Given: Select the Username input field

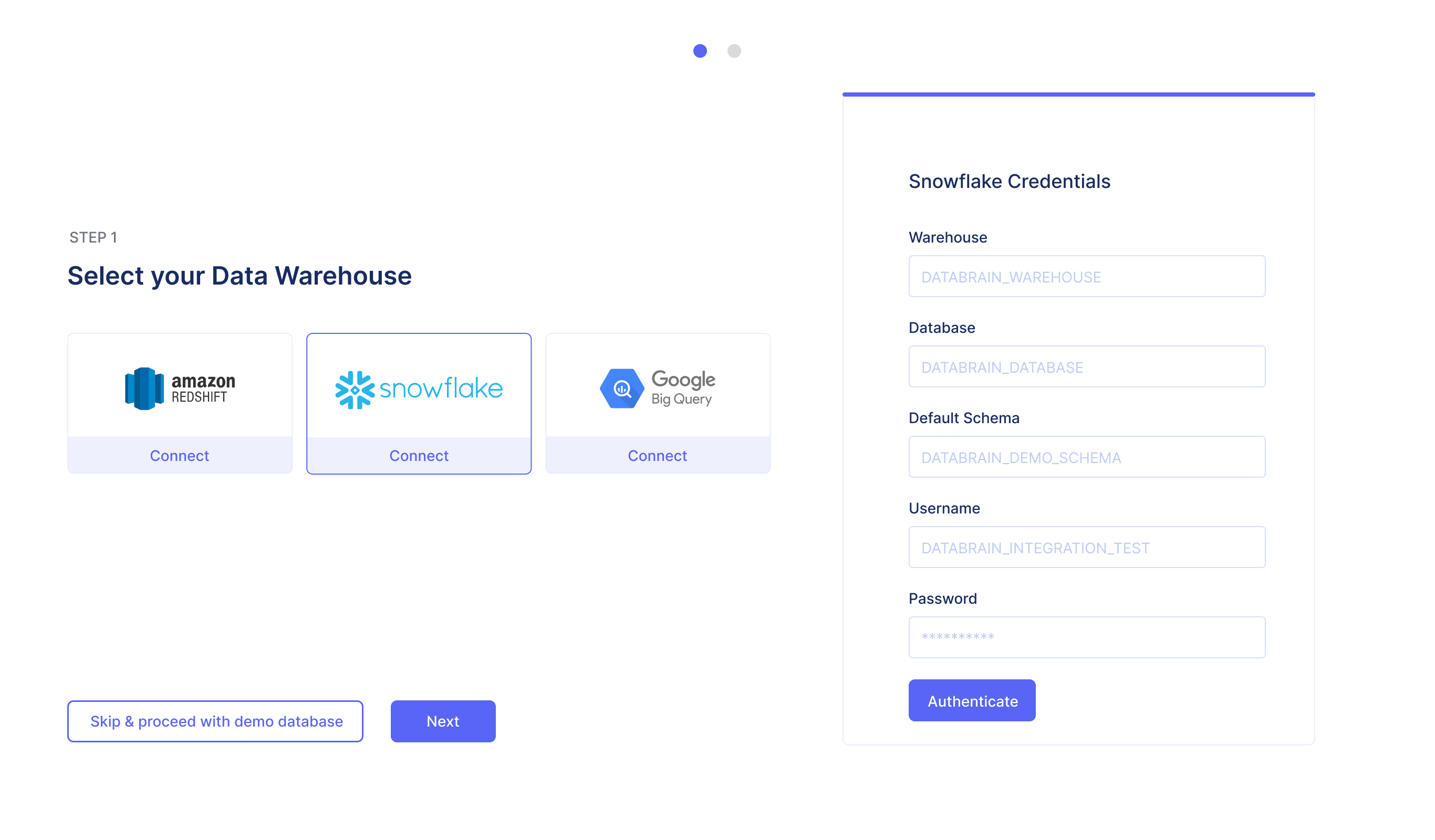Looking at the screenshot, I should point(1086,548).
